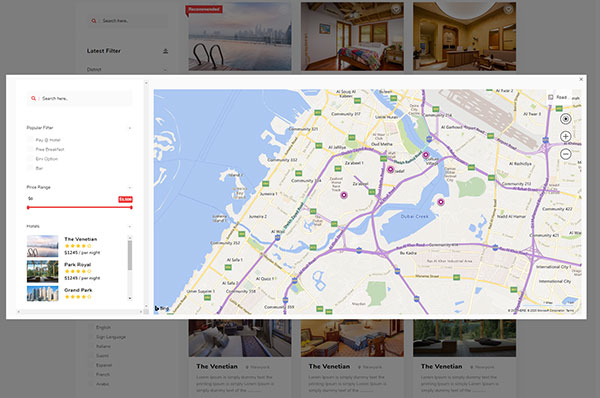Screen dimensions: 600x398
Task: Click the hotels list scroll-down arrow
Action: (x=130, y=298)
